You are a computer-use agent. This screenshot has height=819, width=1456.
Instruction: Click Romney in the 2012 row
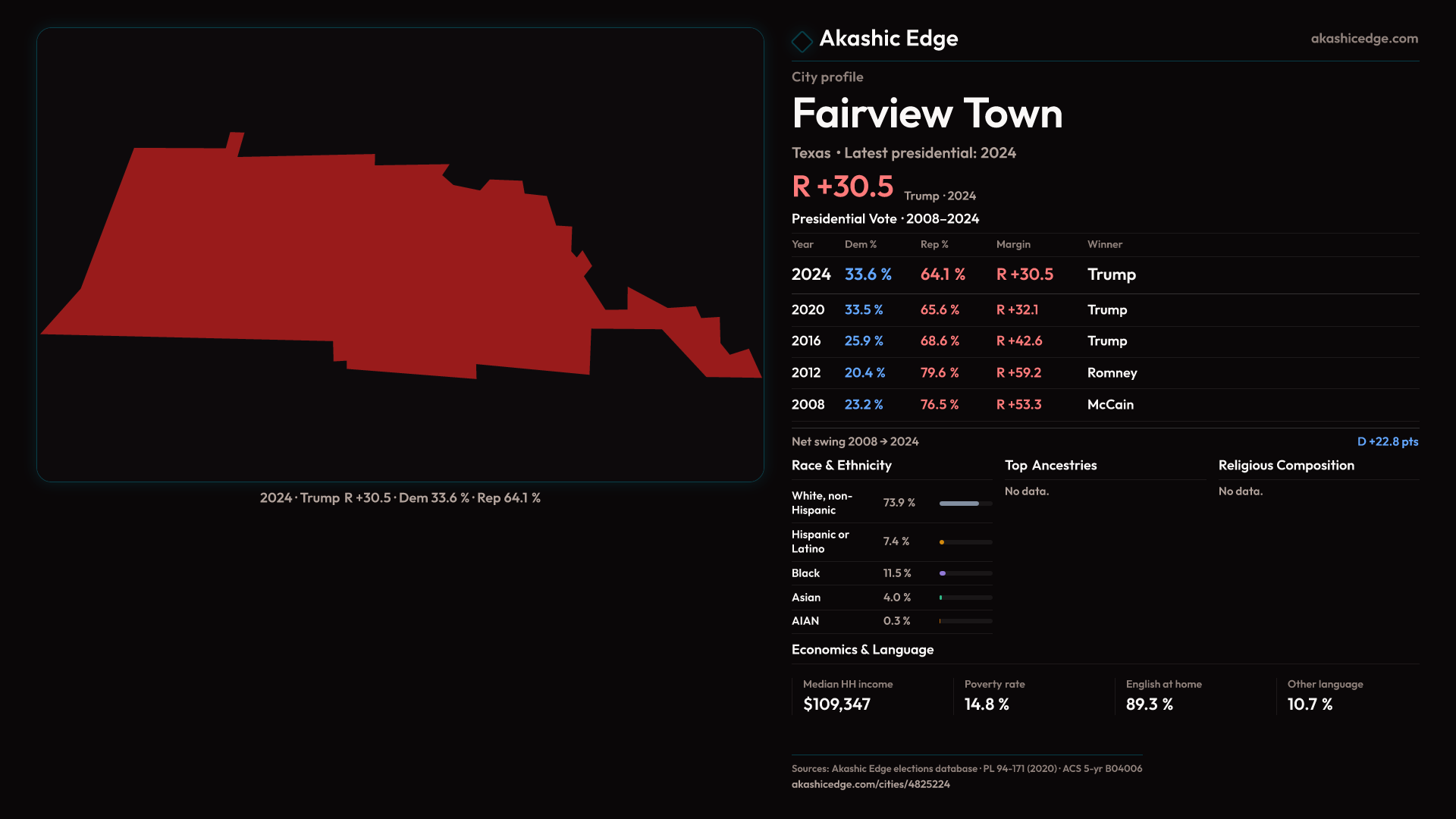1112,373
